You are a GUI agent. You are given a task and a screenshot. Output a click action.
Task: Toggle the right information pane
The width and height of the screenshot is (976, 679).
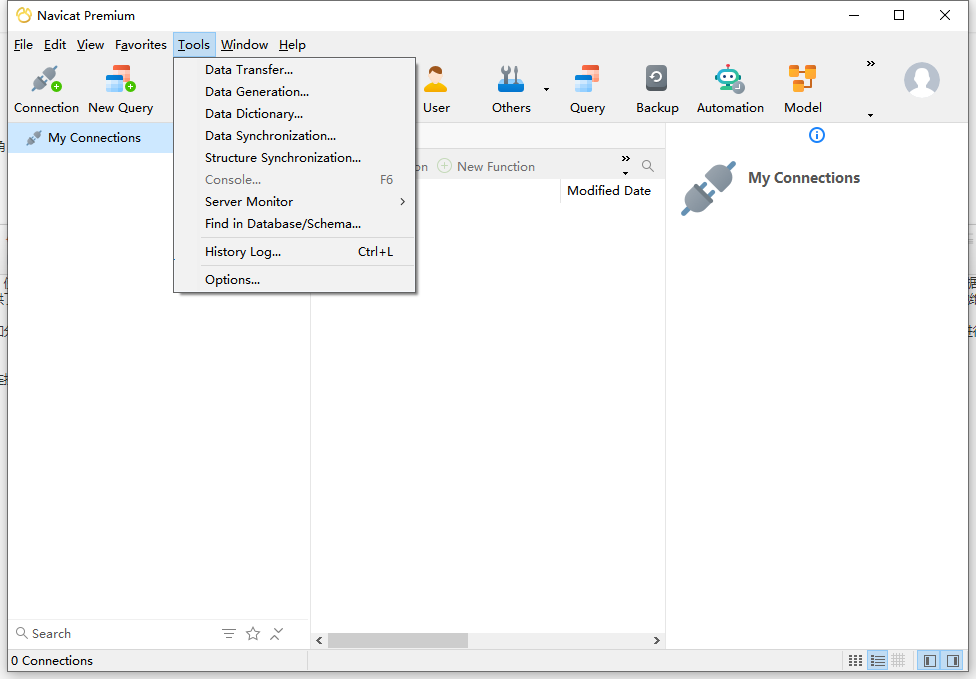pyautogui.click(x=952, y=660)
